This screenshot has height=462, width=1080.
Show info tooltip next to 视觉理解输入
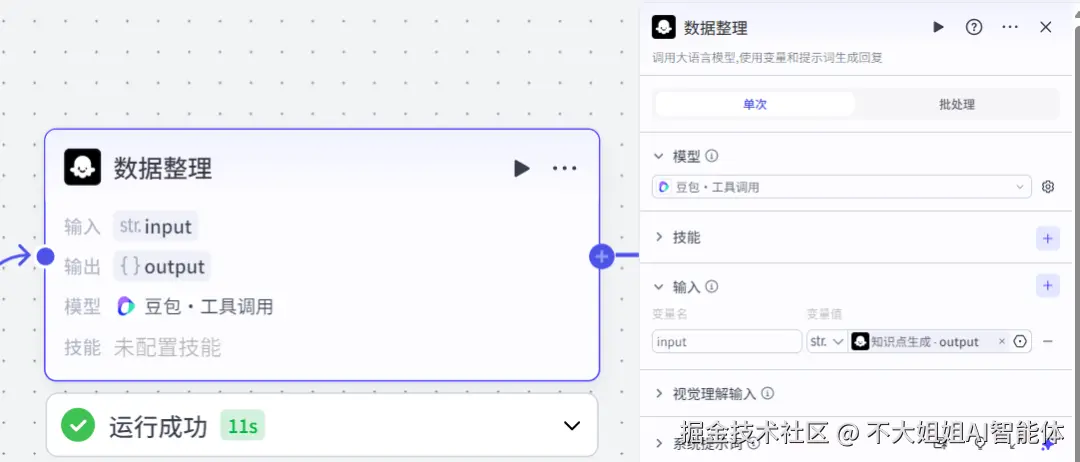coord(767,393)
